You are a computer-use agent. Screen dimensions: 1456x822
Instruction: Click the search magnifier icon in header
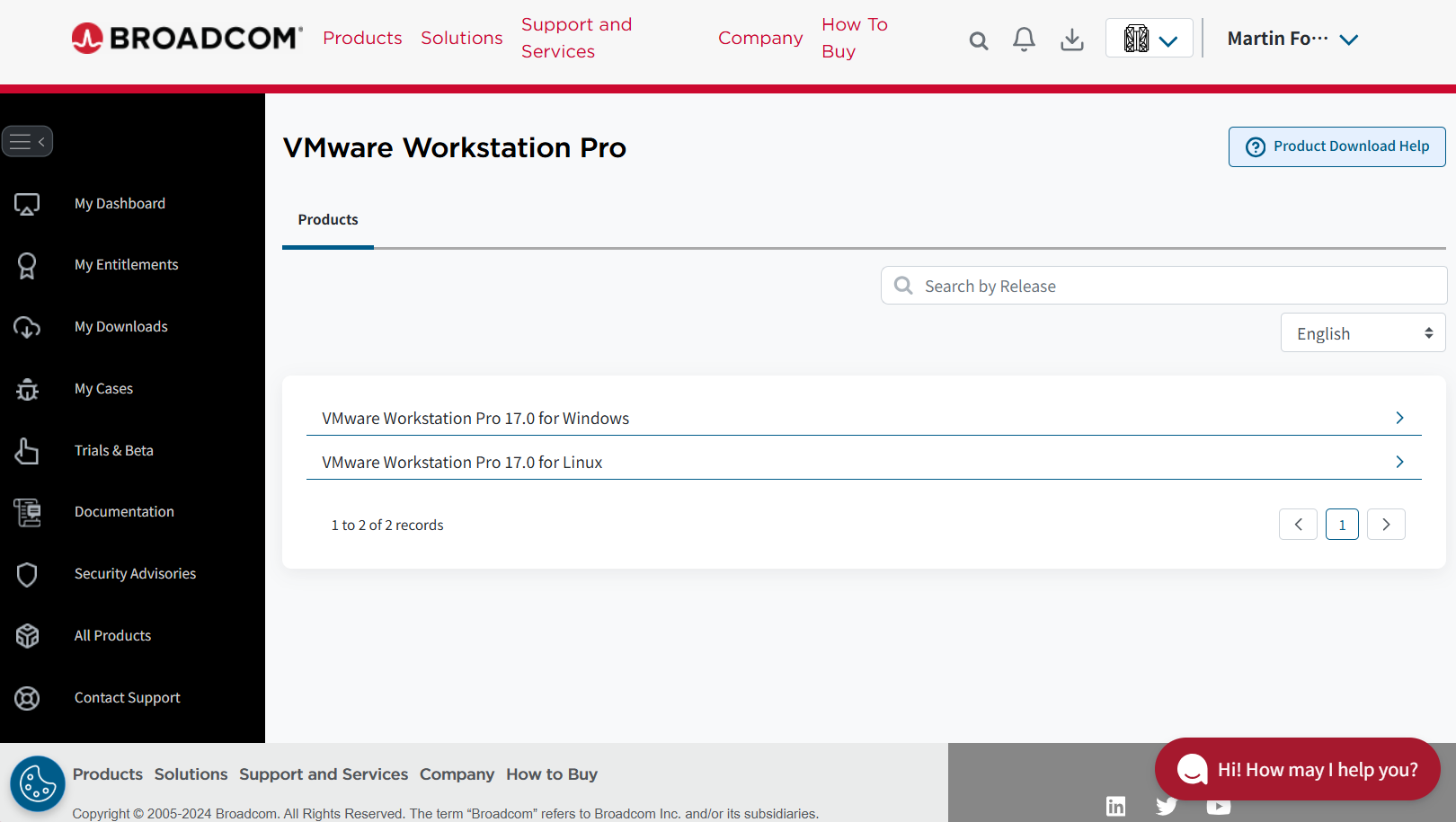[979, 40]
